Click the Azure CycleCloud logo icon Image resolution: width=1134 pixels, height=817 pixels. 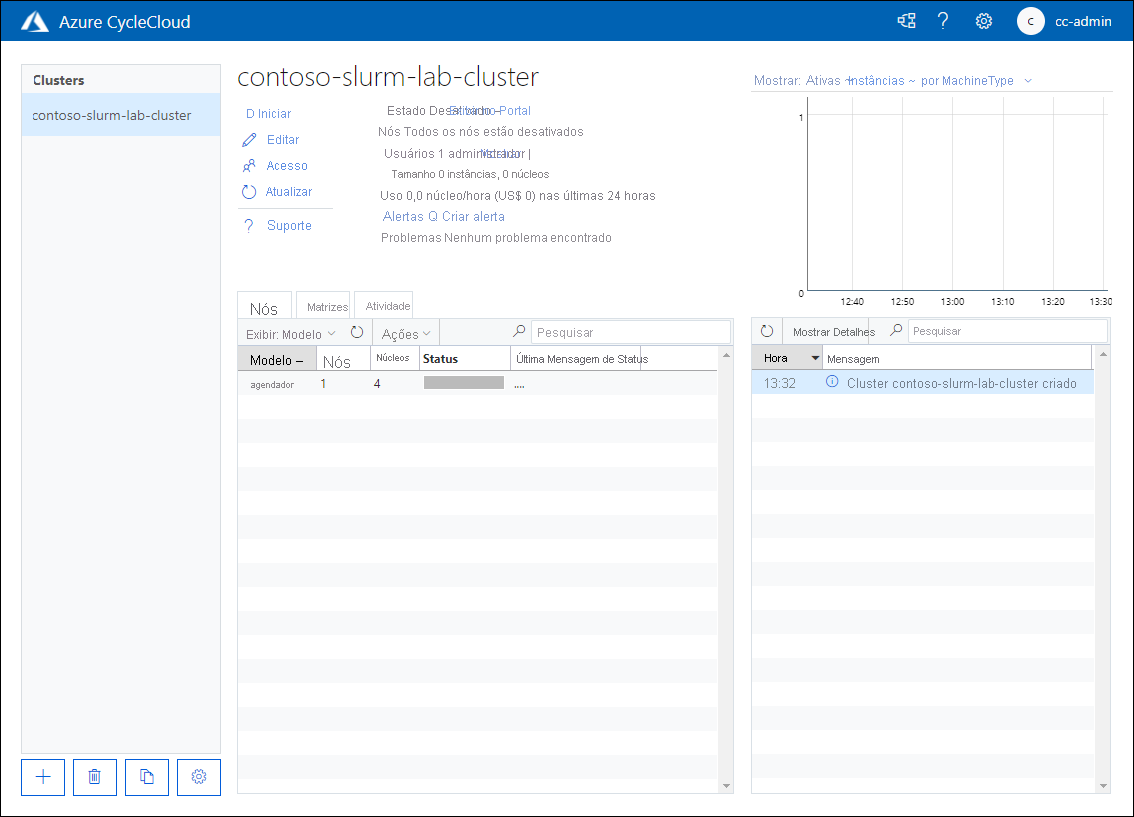34,20
